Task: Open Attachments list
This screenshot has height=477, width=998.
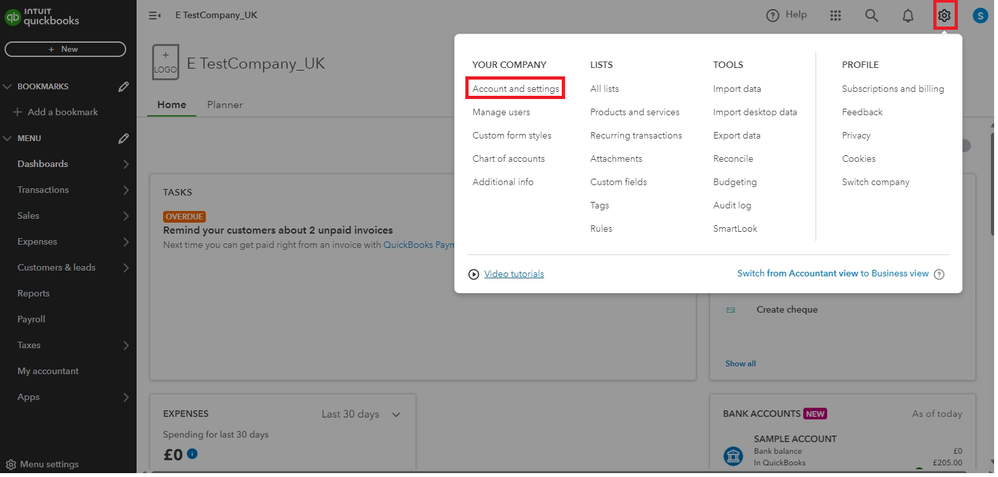Action: point(616,159)
